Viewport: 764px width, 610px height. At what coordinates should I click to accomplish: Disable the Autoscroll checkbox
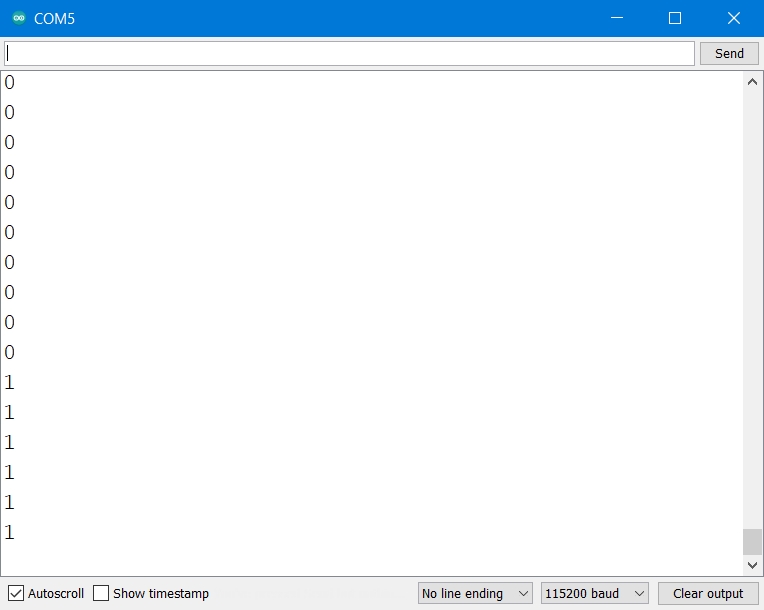[16, 593]
